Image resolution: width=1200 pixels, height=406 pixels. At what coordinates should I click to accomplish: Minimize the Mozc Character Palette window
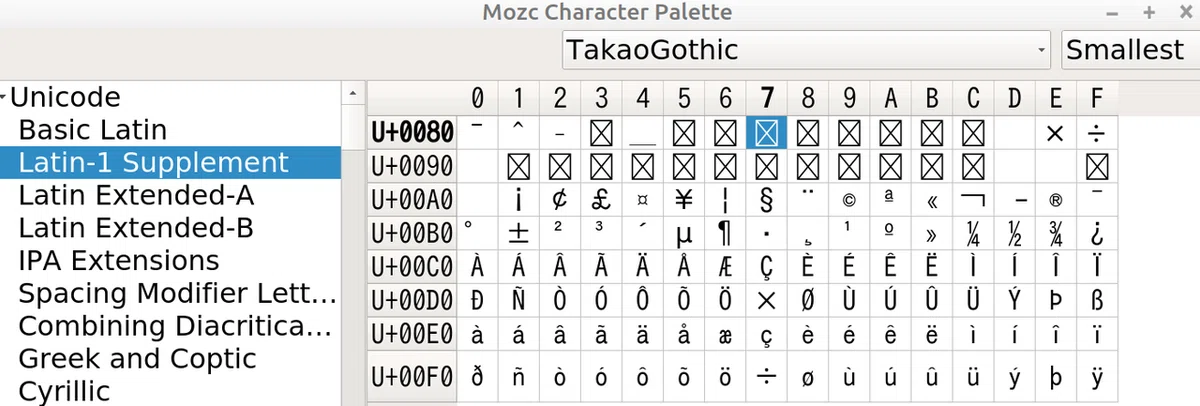(1113, 13)
